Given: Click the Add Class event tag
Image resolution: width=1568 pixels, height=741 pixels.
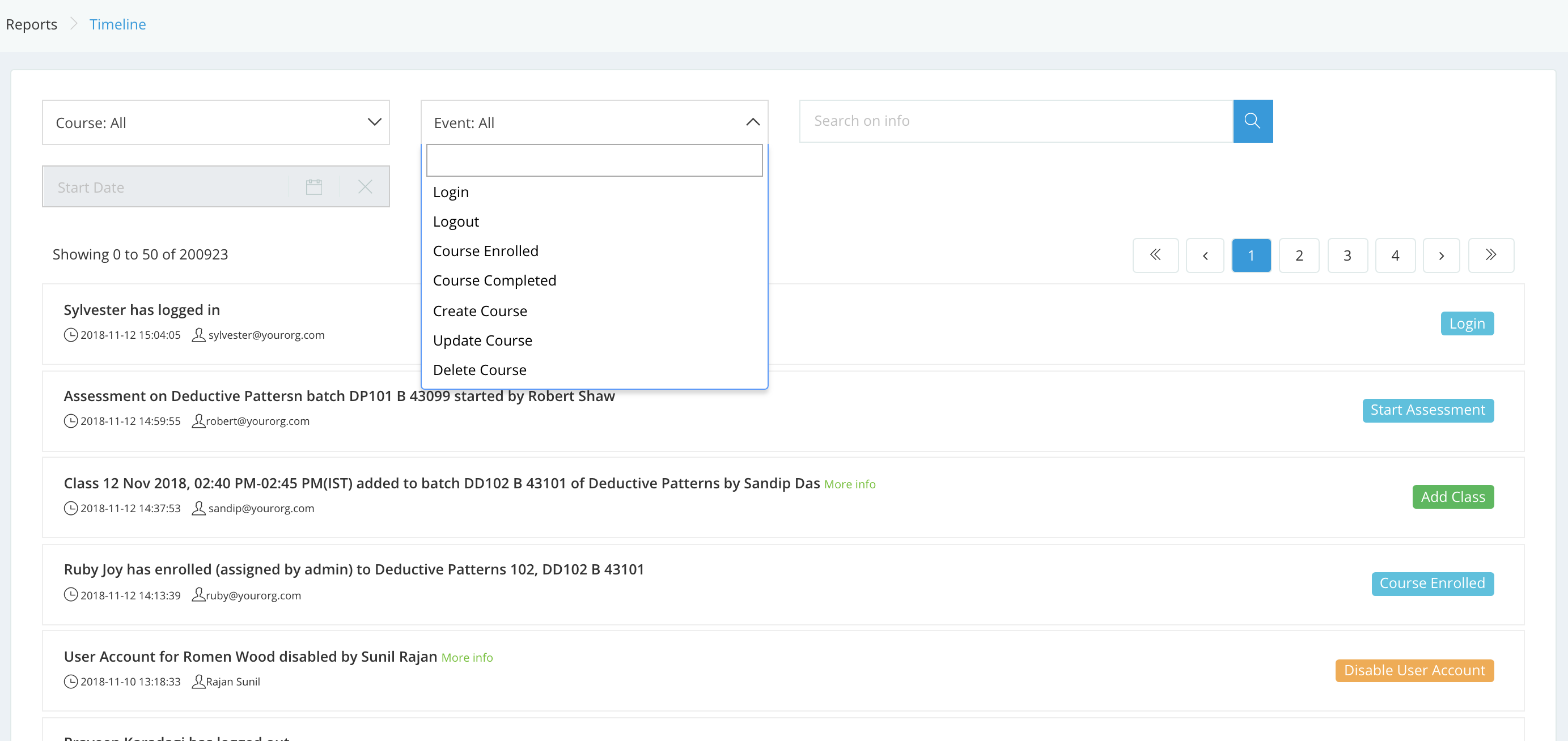Looking at the screenshot, I should (1453, 497).
